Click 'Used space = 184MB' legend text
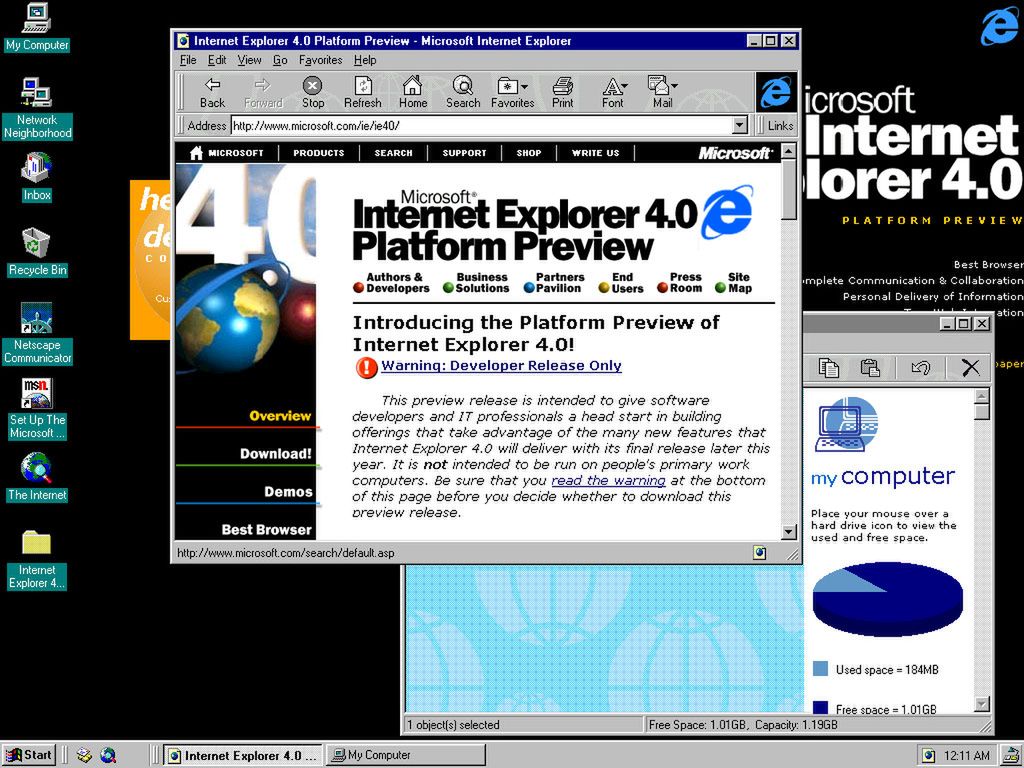The image size is (1024, 768). pos(887,669)
